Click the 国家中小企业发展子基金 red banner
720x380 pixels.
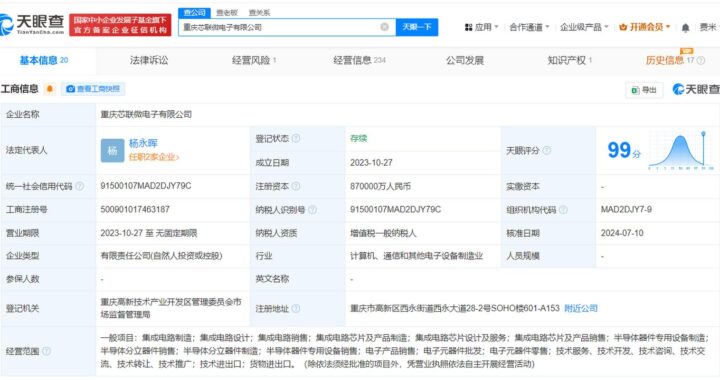(x=120, y=25)
